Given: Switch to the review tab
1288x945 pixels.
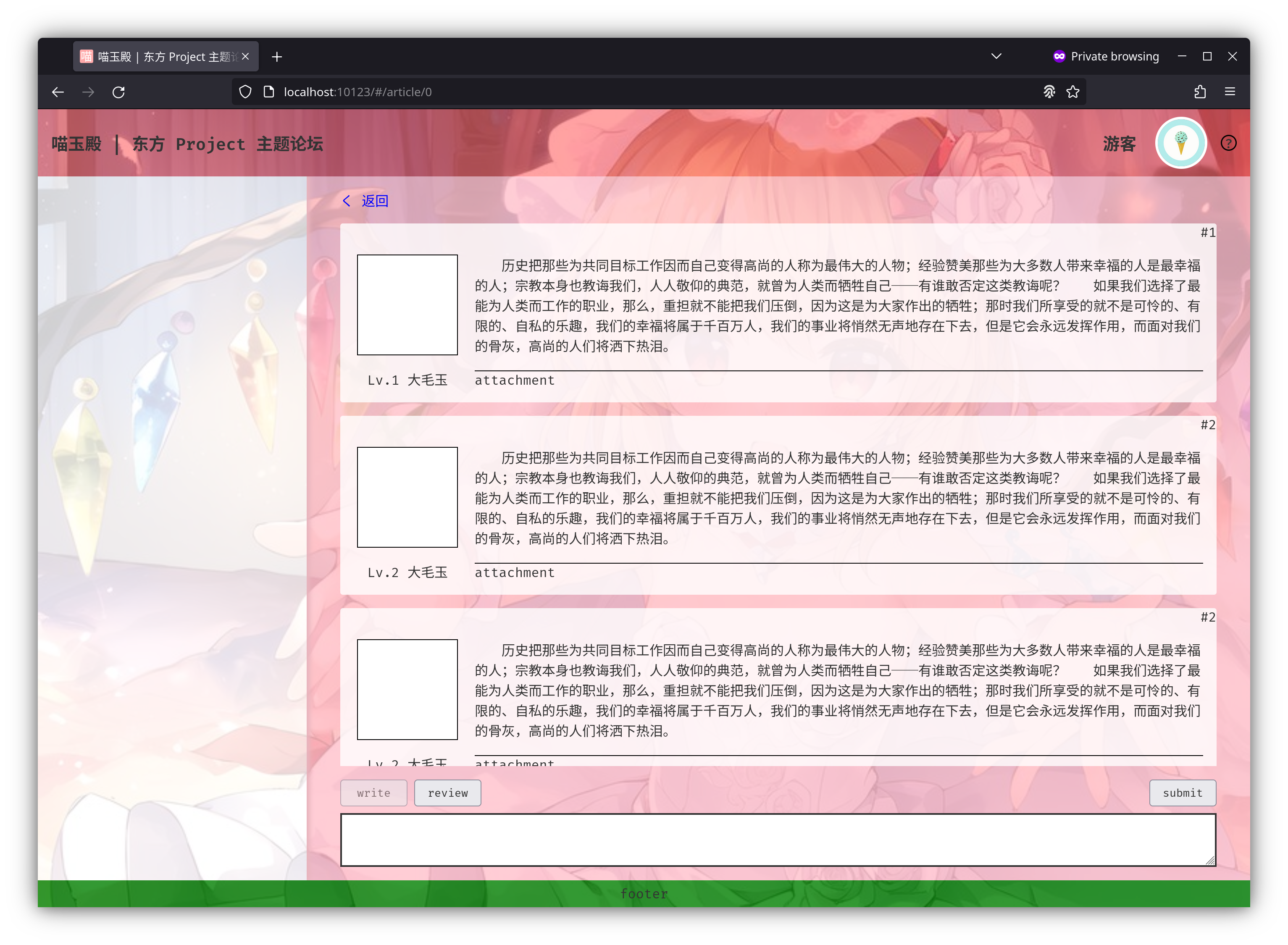Looking at the screenshot, I should coord(447,793).
